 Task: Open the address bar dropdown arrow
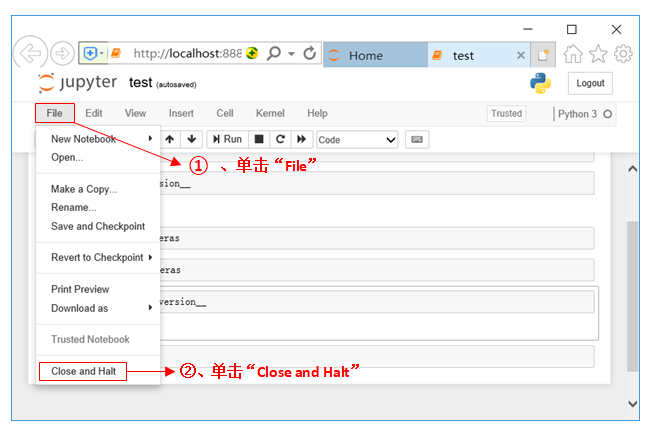291,54
